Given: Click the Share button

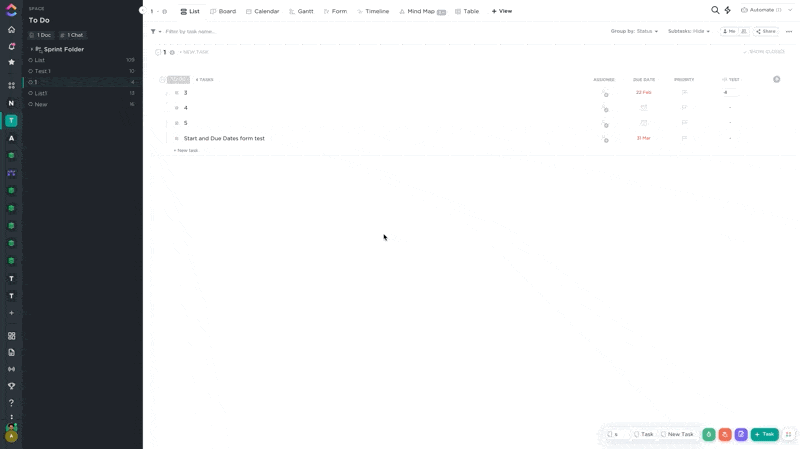Looking at the screenshot, I should coord(766,32).
